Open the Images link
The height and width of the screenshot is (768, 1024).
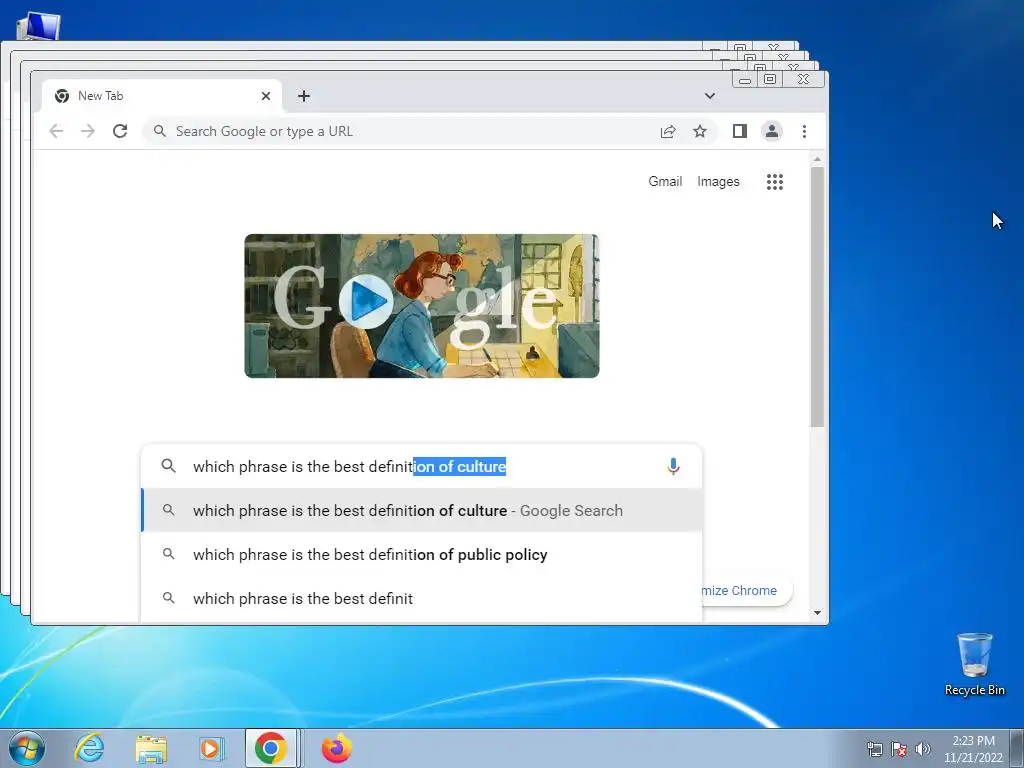click(x=718, y=182)
